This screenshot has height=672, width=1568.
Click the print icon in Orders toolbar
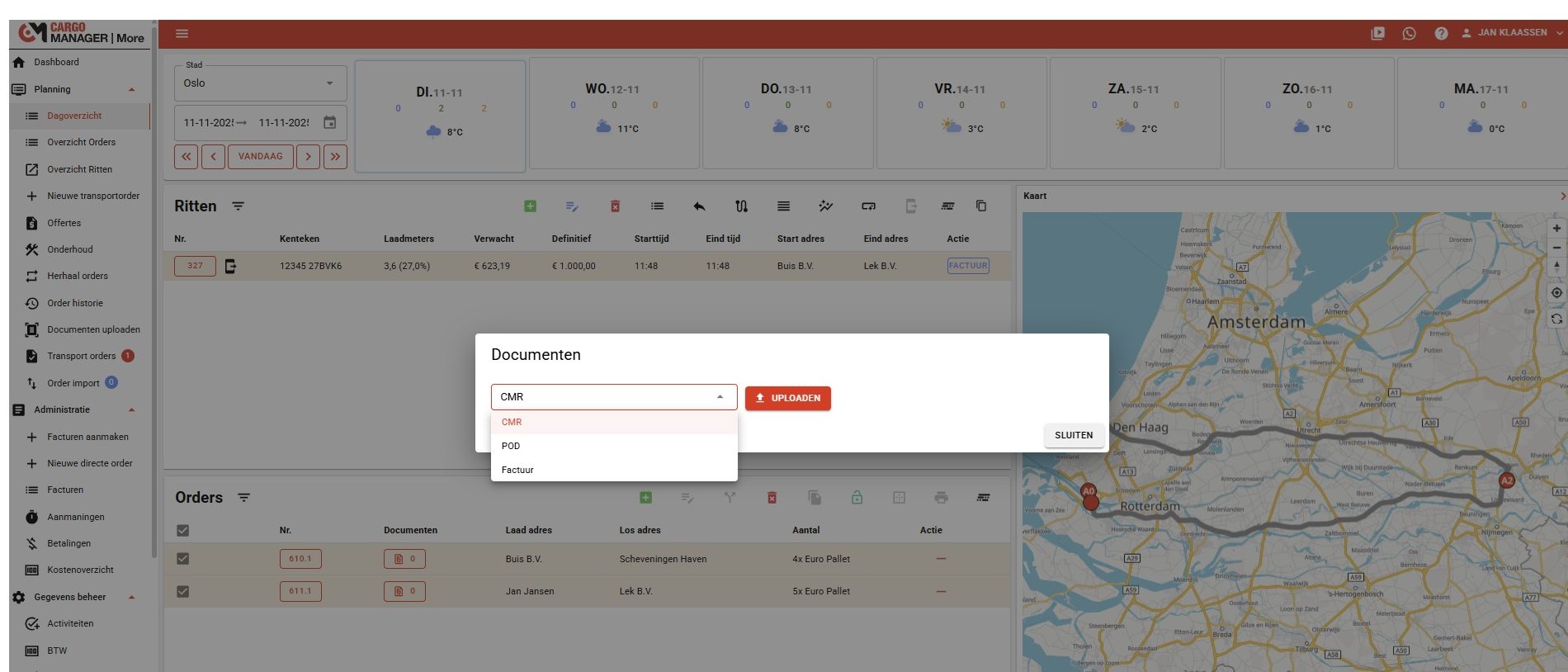(x=941, y=498)
